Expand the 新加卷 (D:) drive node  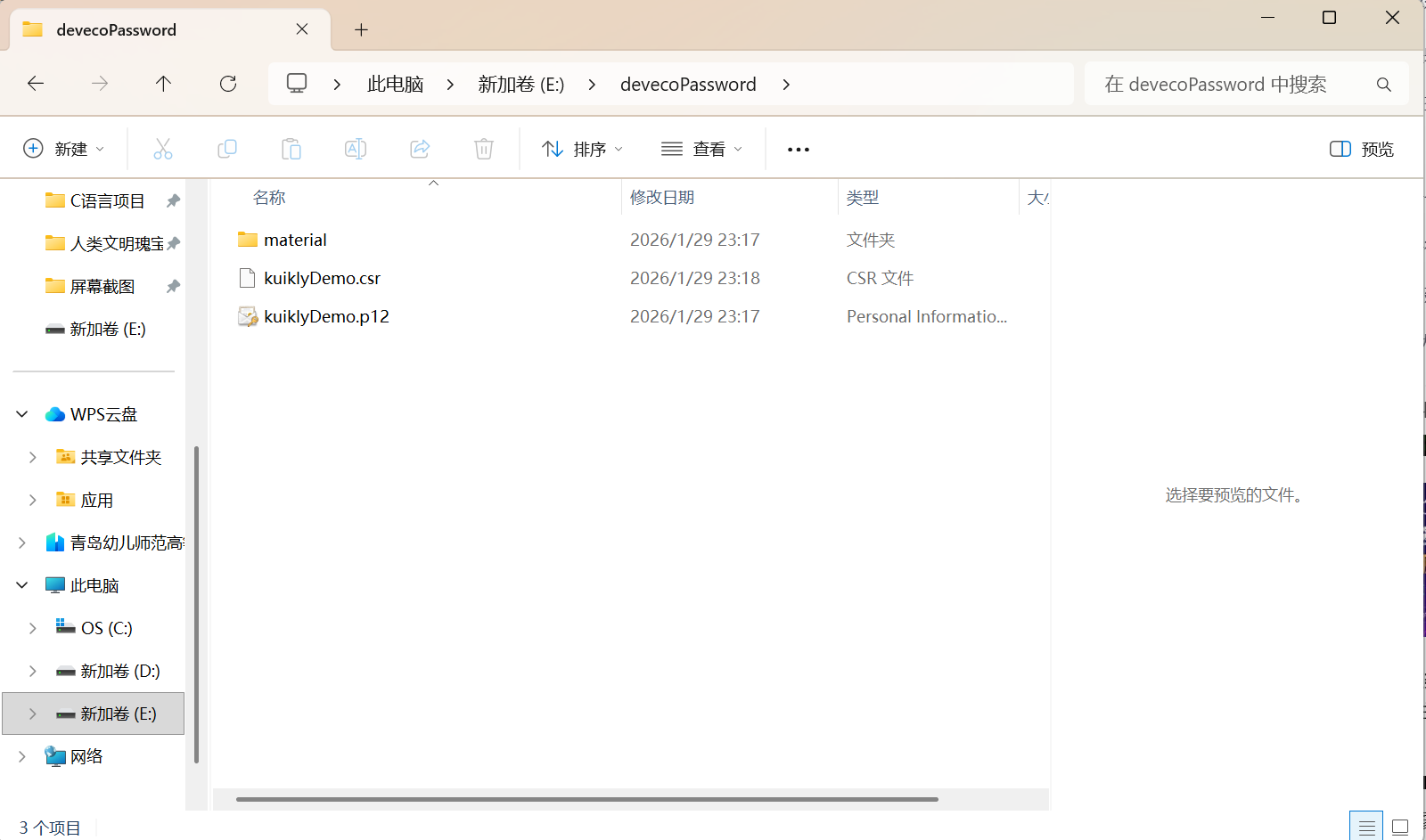tap(33, 671)
